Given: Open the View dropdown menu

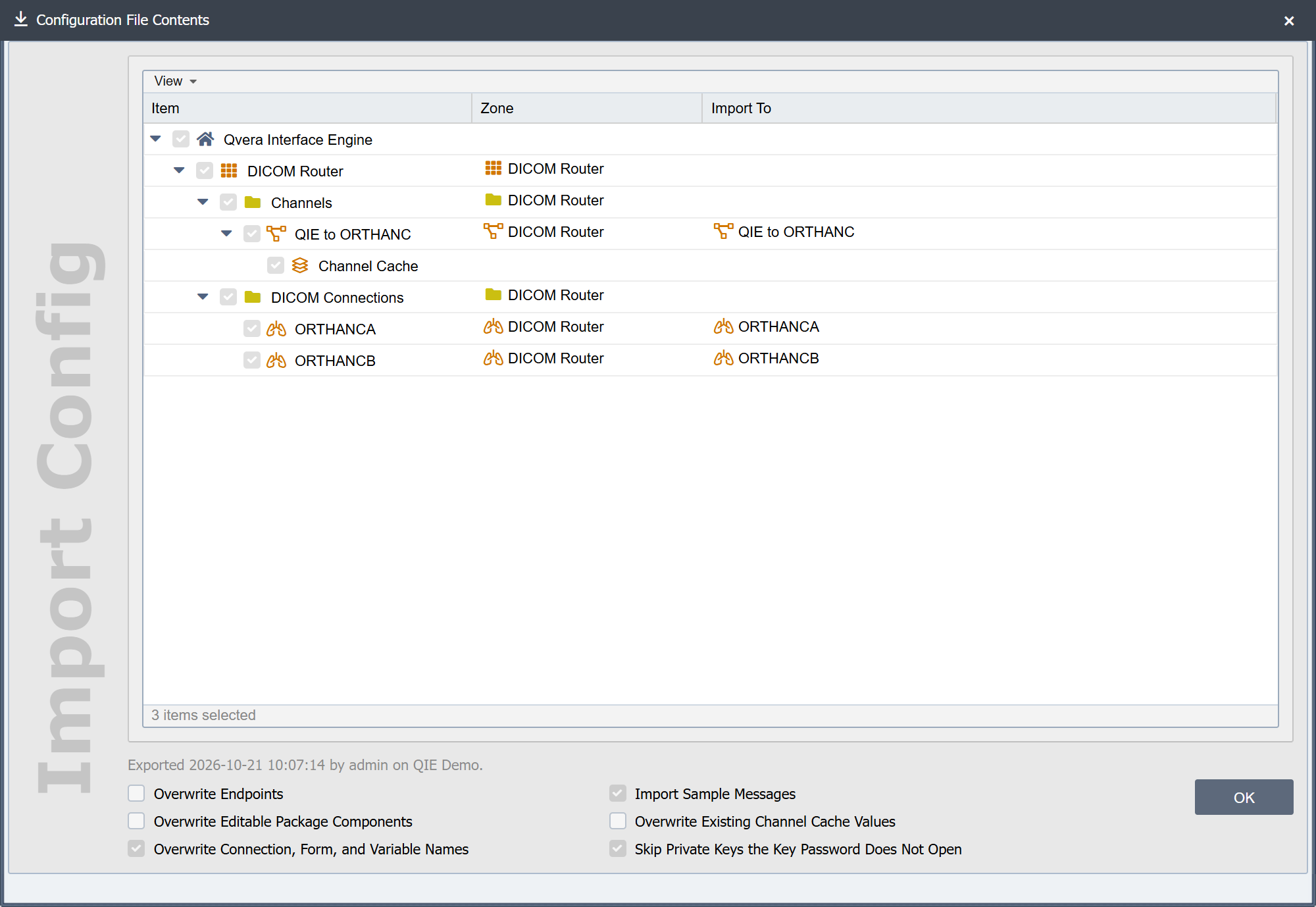Looking at the screenshot, I should pos(175,81).
